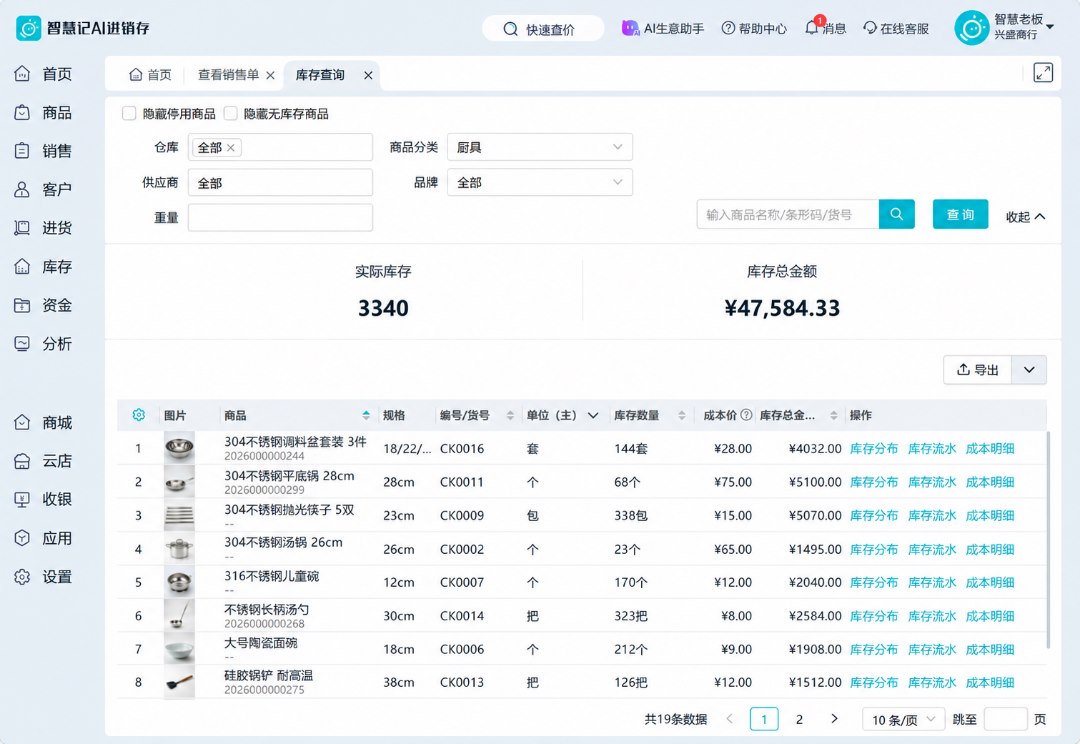The width and height of the screenshot is (1080, 744).
Task: Click the 智慧记AI进销存 logo
Action: coord(83,28)
